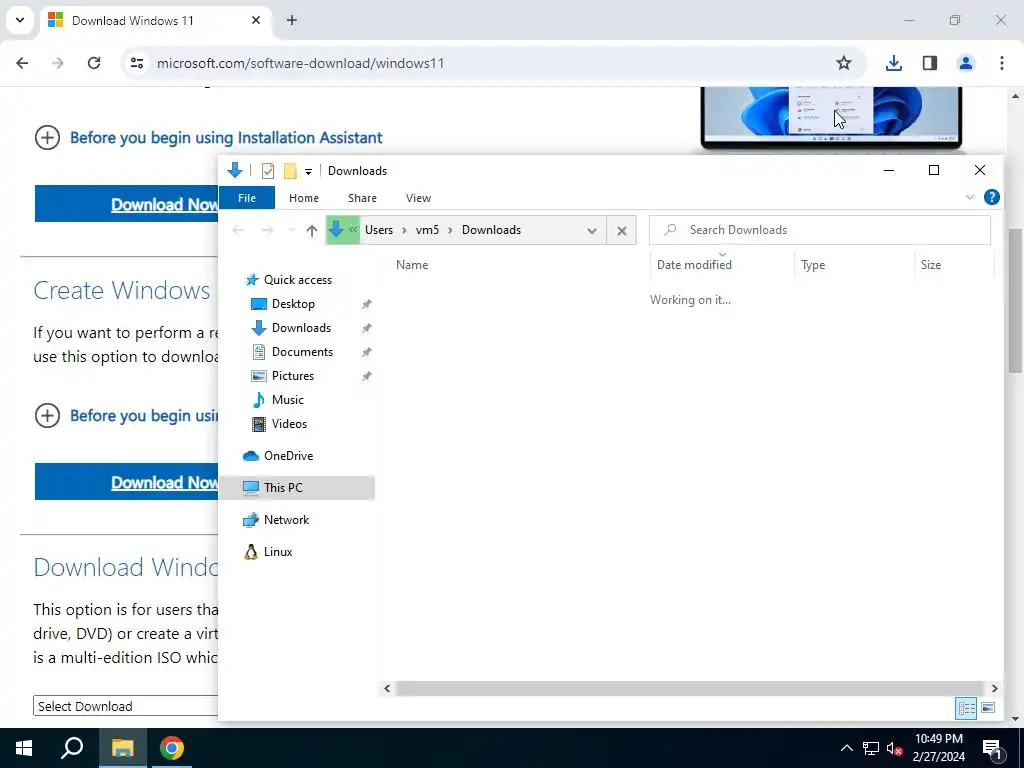Select Network in navigation pane
This screenshot has width=1024, height=768.
(286, 520)
